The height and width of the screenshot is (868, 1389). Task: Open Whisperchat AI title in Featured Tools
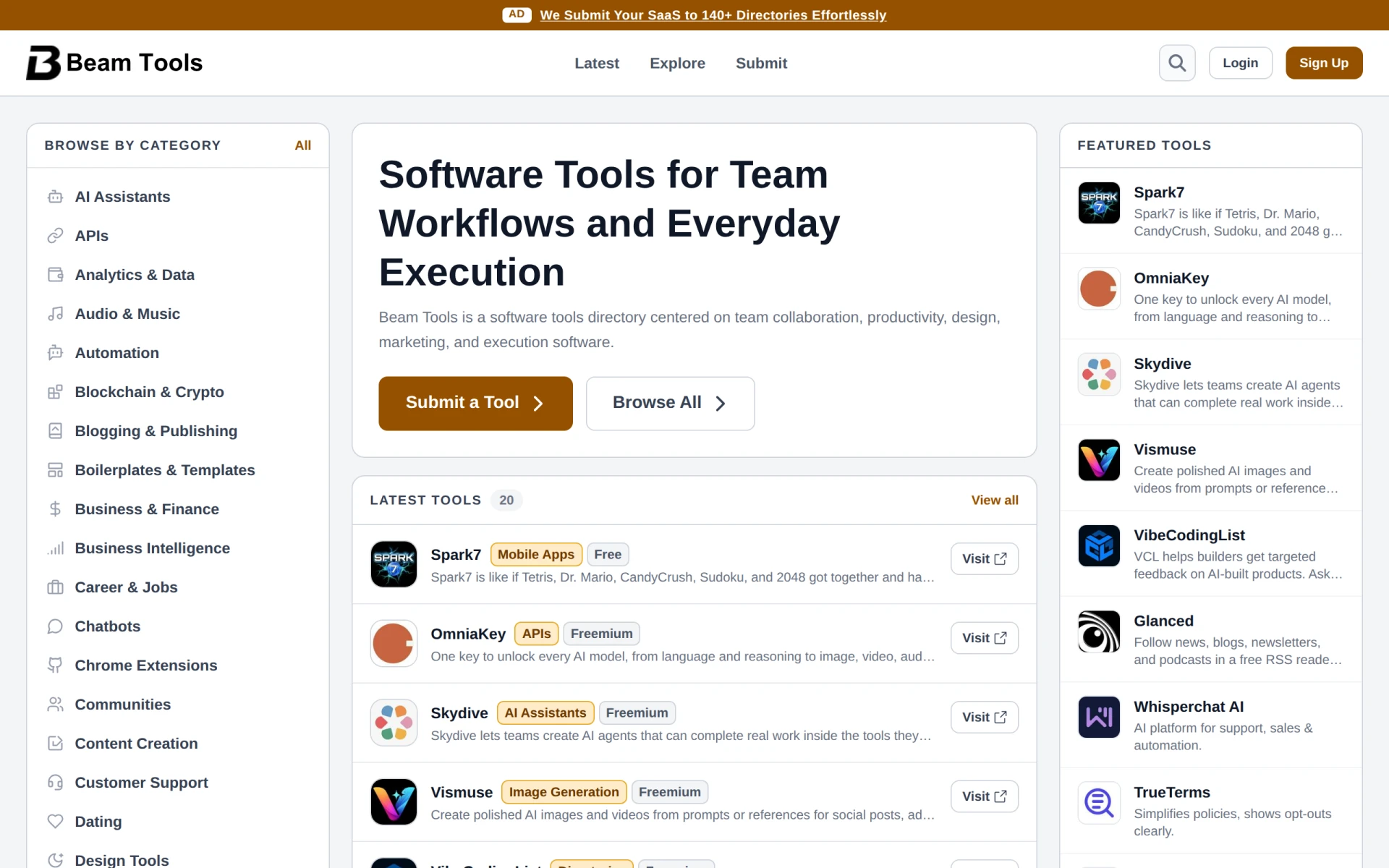1189,707
